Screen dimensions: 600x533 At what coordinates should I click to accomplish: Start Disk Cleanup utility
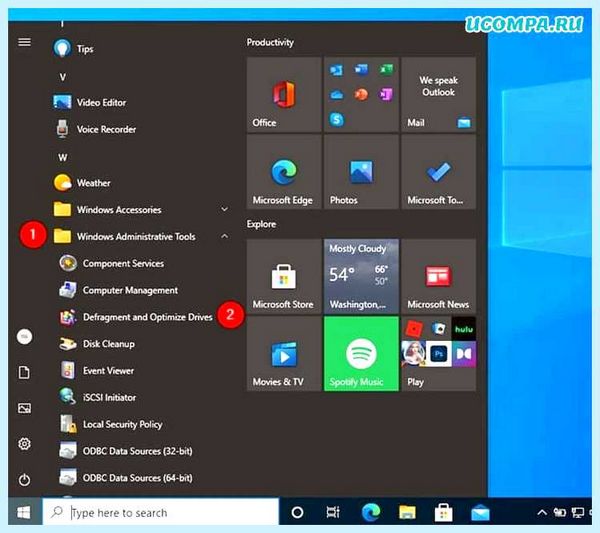coord(97,344)
